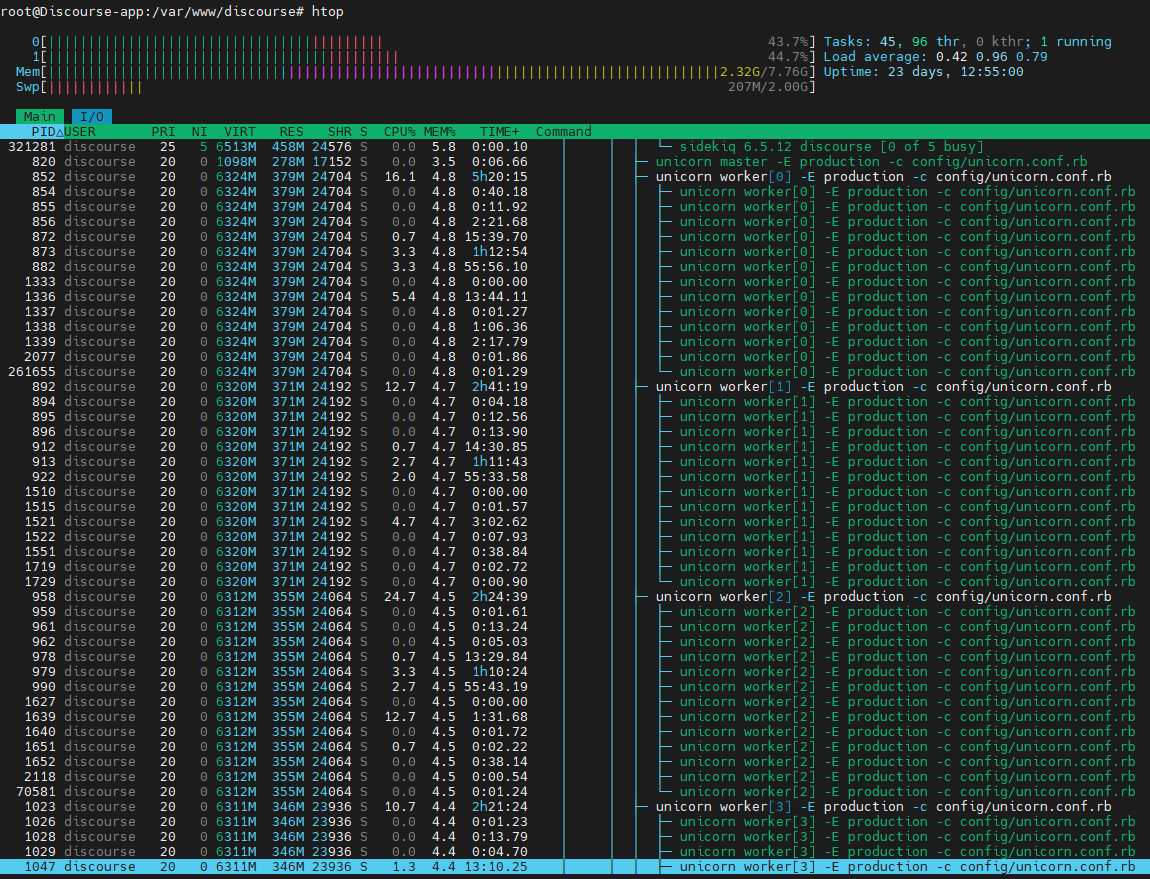The width and height of the screenshot is (1150, 879).
Task: Click TIME+ value 2h21:24
Action: click(499, 806)
